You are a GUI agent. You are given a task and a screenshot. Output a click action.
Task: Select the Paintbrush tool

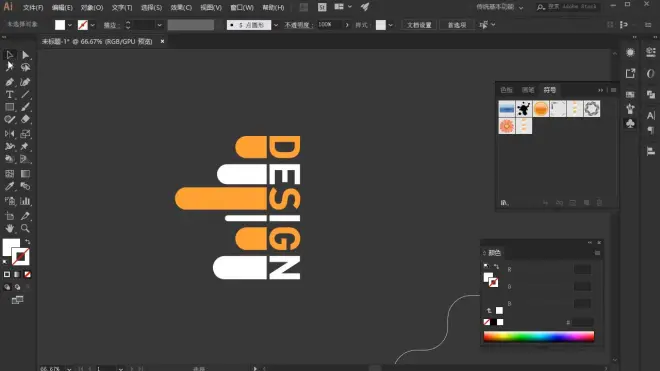coord(25,107)
